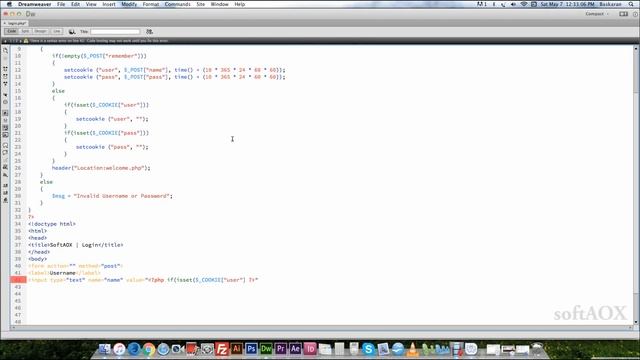Switch to Live view

(56, 31)
